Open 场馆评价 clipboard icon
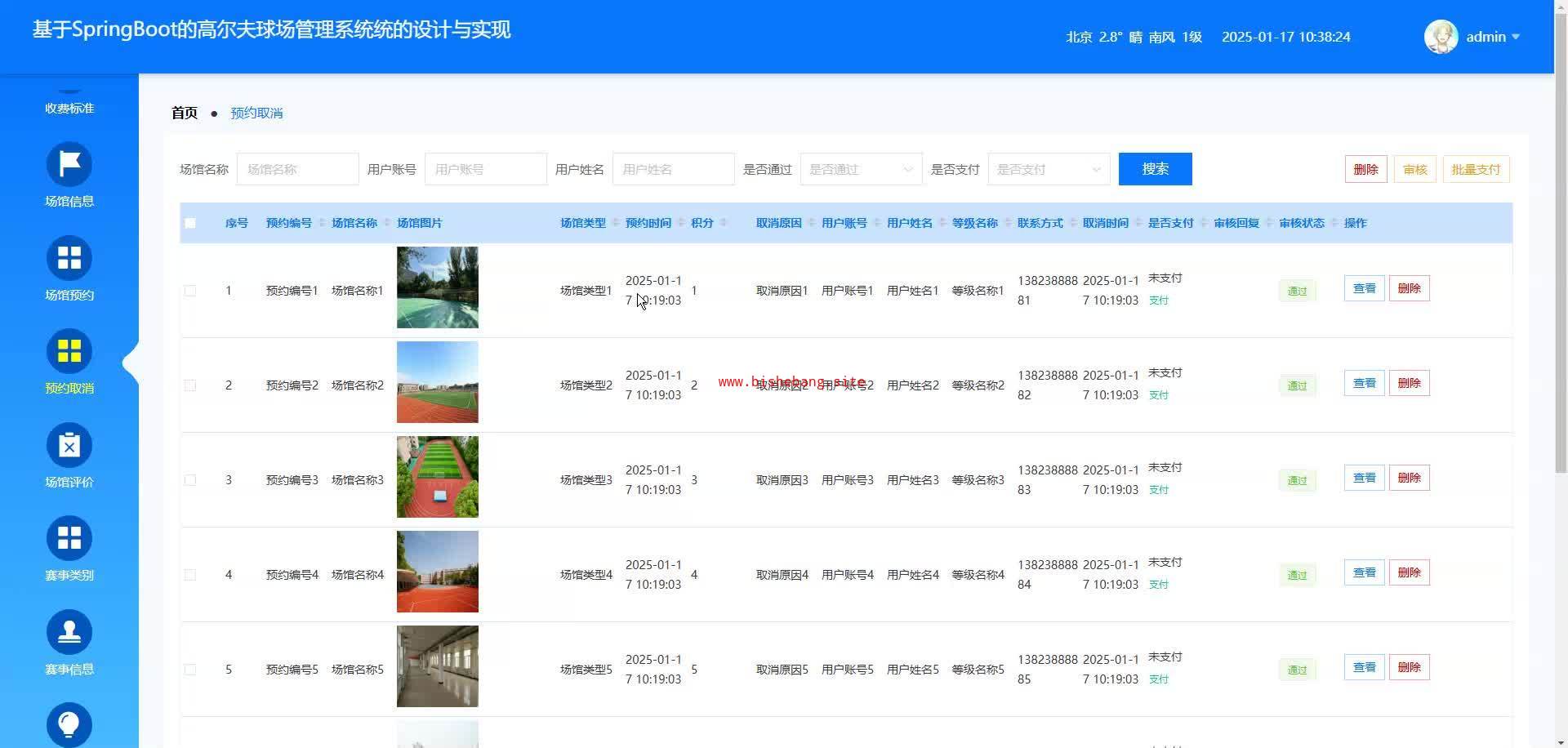 [69, 446]
